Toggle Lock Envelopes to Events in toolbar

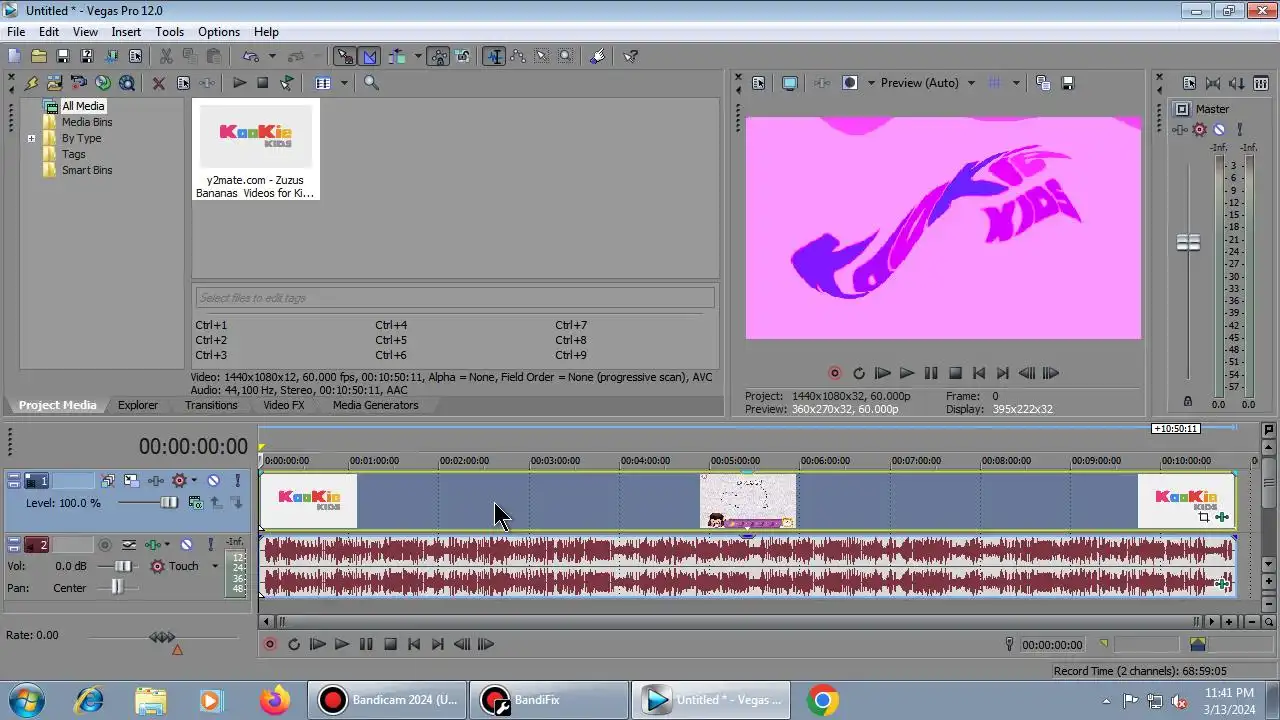pyautogui.click(x=438, y=57)
